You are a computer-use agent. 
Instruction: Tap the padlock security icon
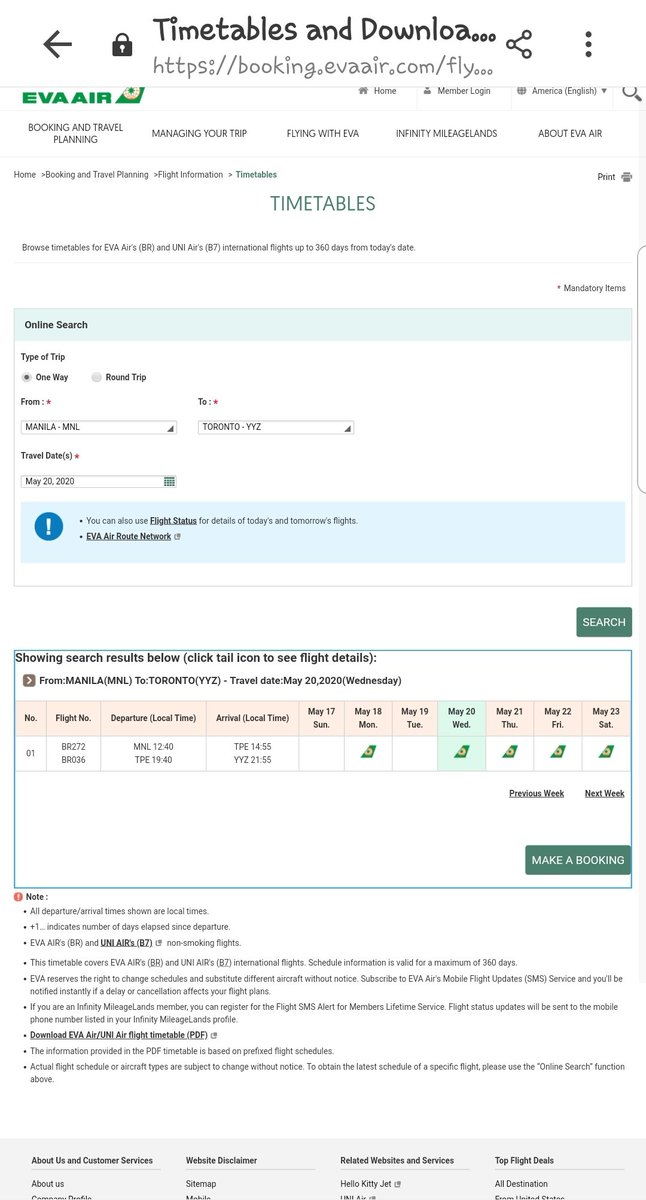[122, 45]
